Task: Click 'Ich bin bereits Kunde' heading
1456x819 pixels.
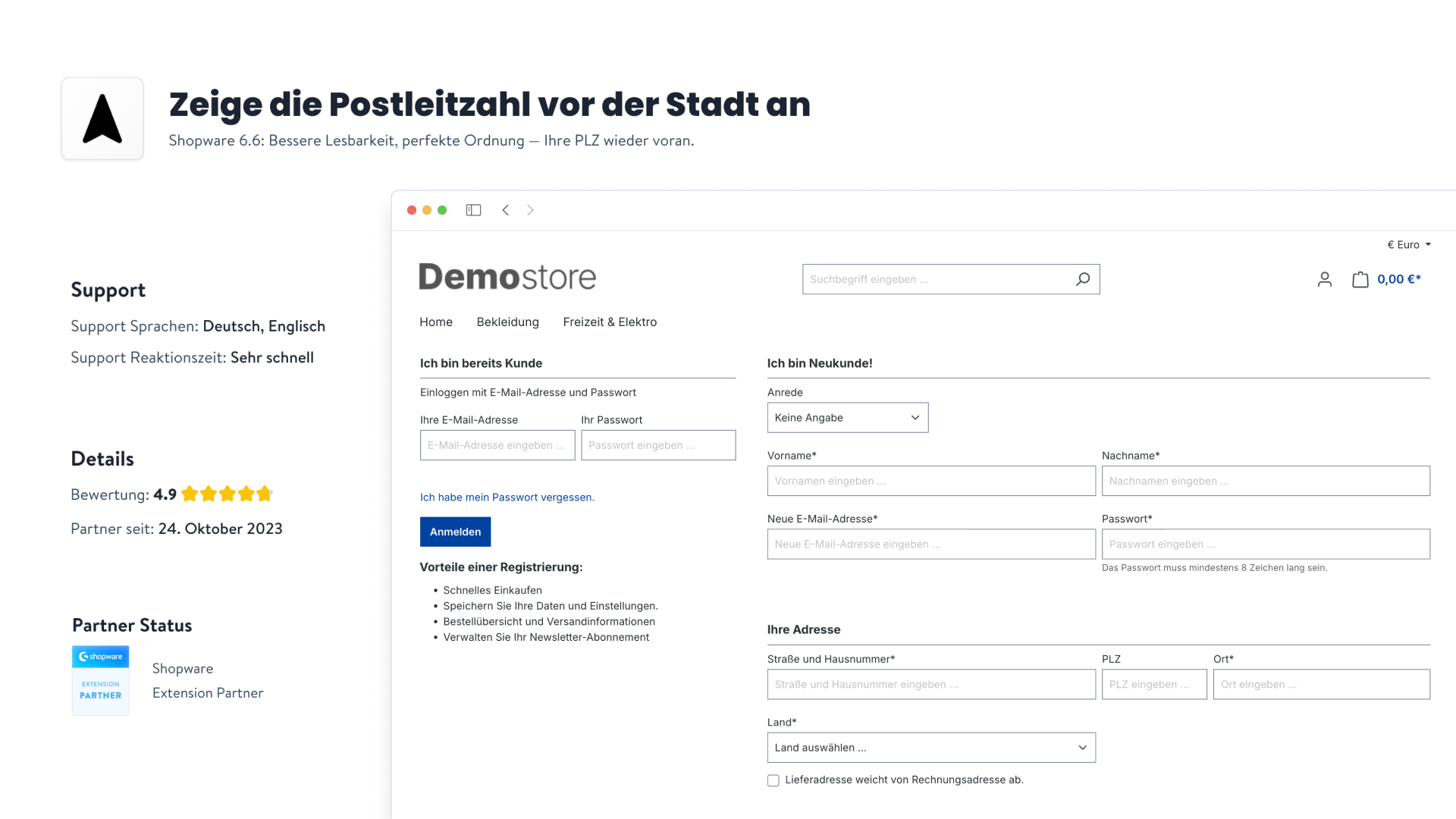Action: click(x=481, y=363)
